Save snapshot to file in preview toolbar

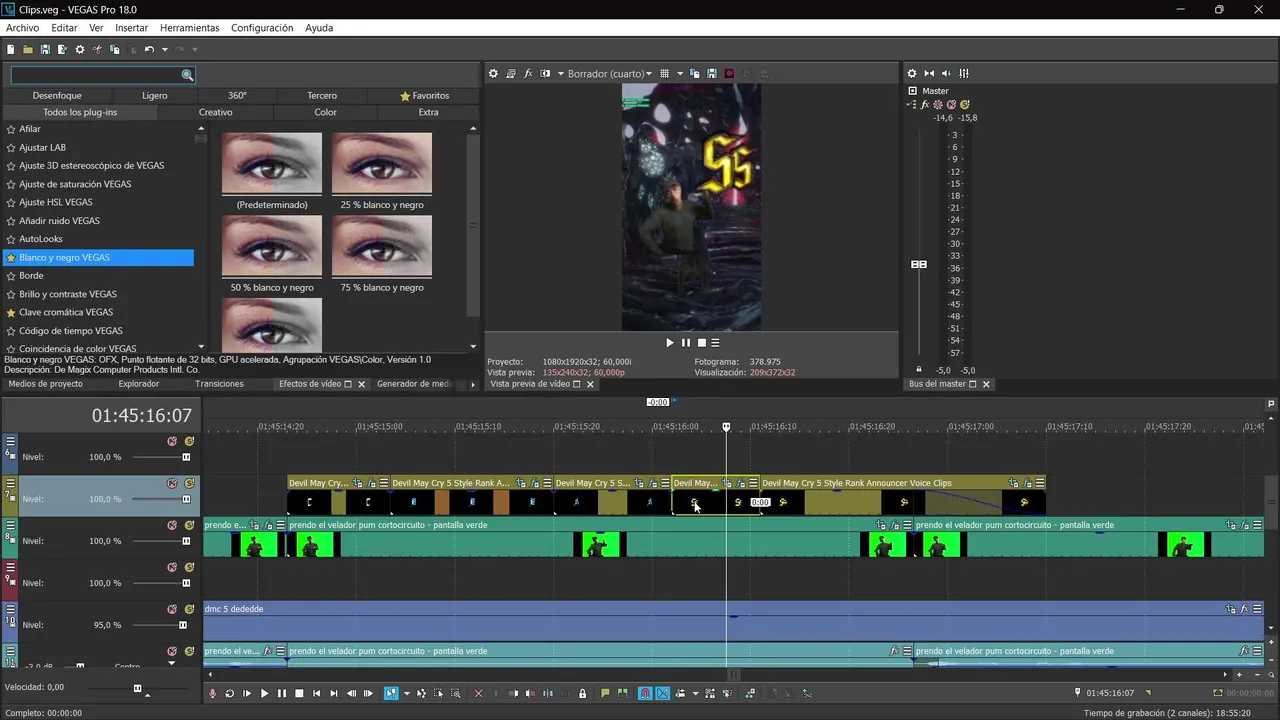[x=712, y=73]
